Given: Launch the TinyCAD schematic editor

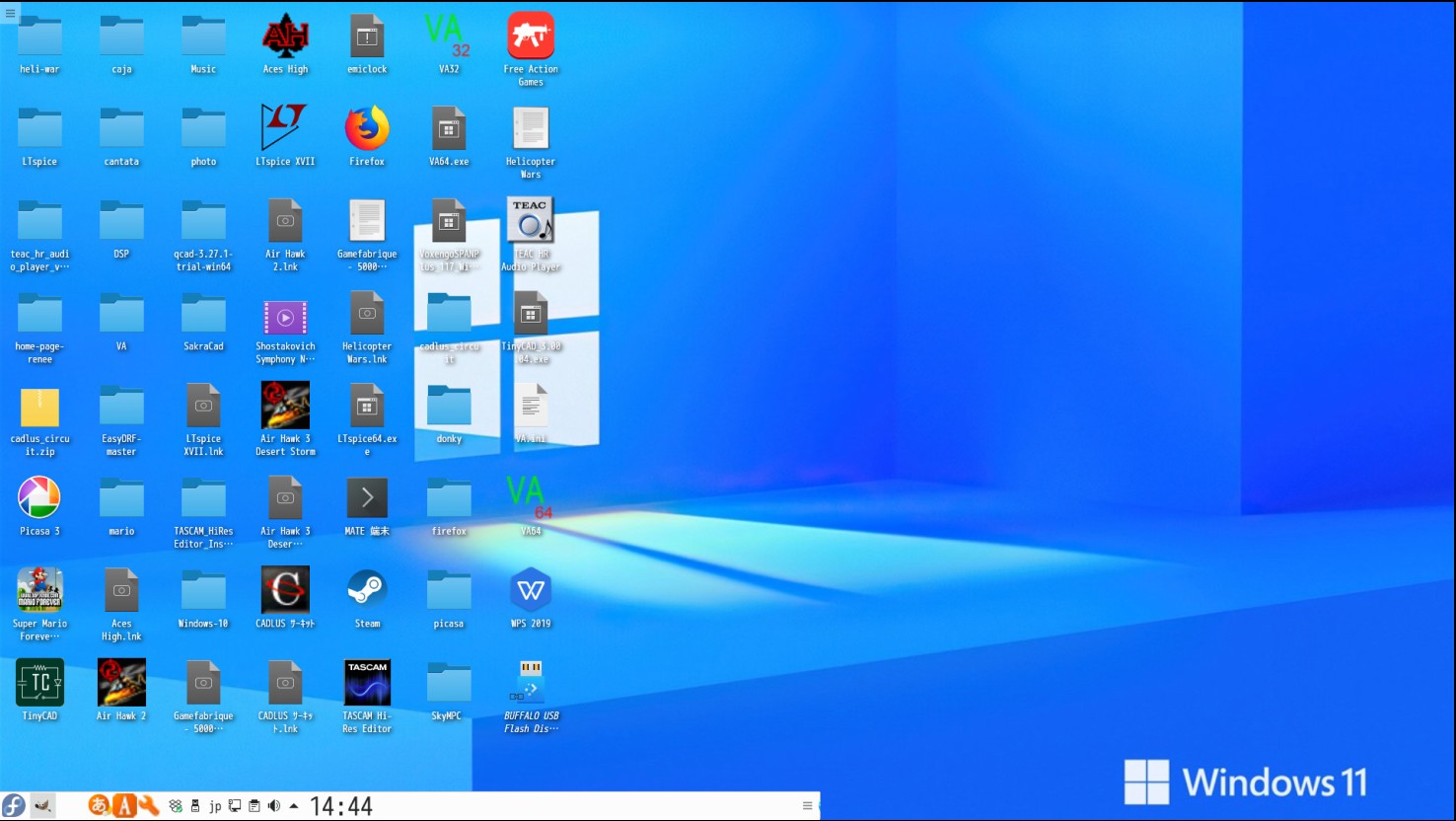Looking at the screenshot, I should coord(39,682).
